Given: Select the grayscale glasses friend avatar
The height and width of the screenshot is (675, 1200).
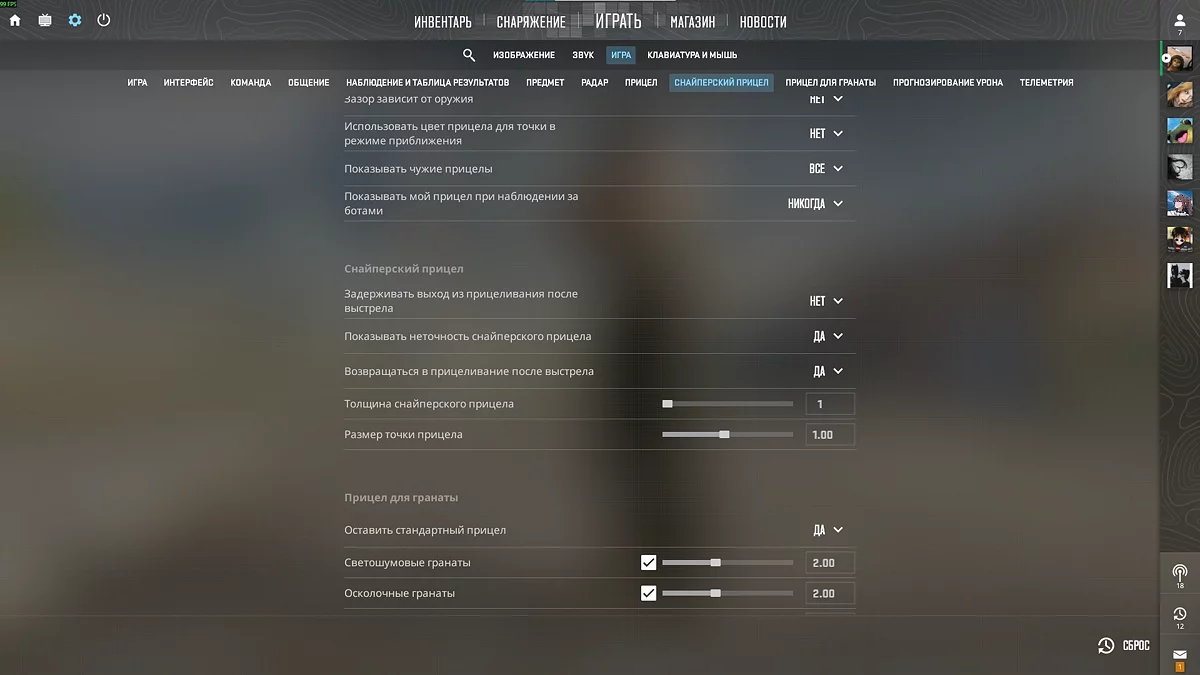Looking at the screenshot, I should [1180, 167].
